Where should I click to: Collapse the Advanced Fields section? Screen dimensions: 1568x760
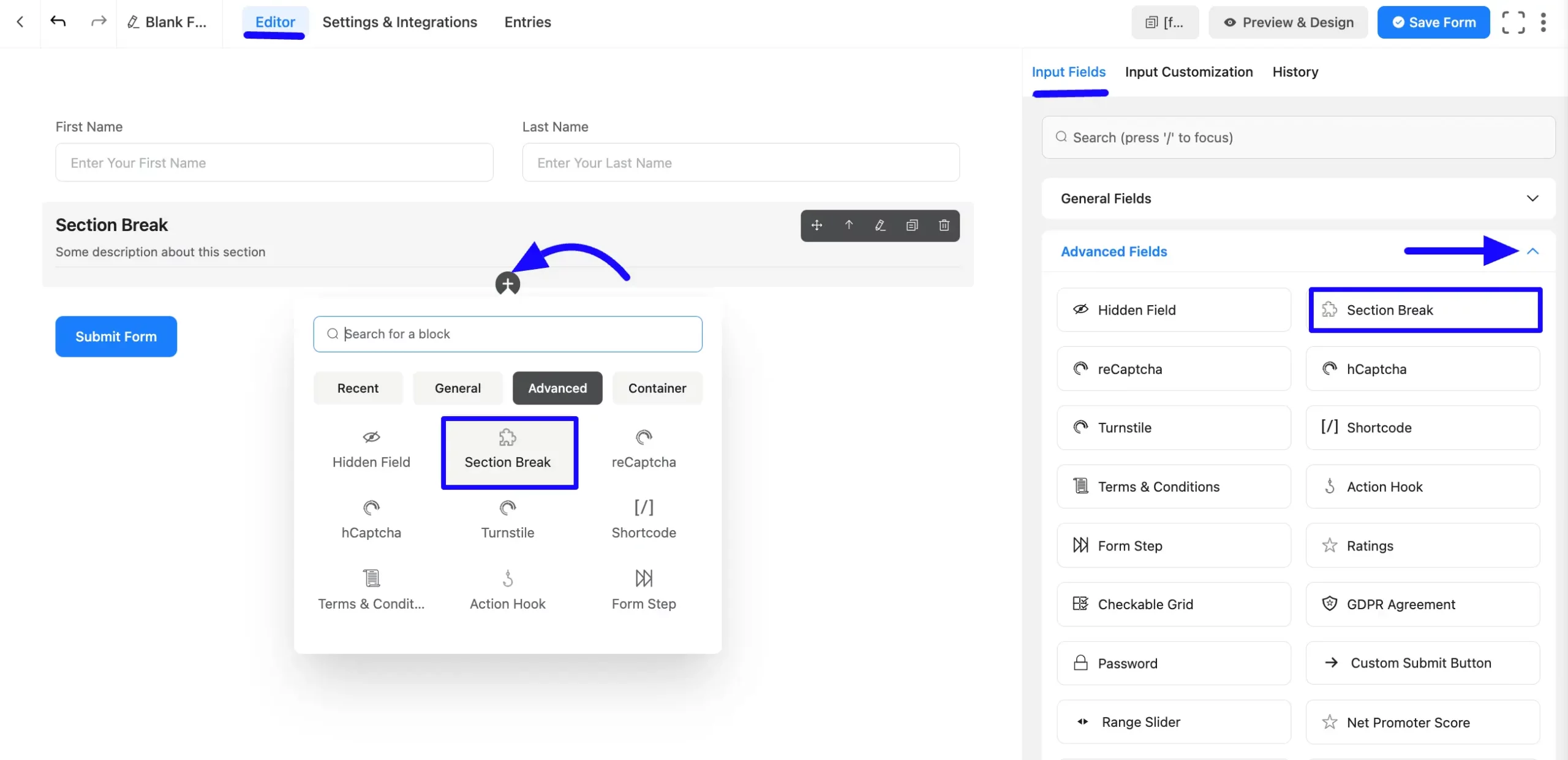click(x=1532, y=251)
